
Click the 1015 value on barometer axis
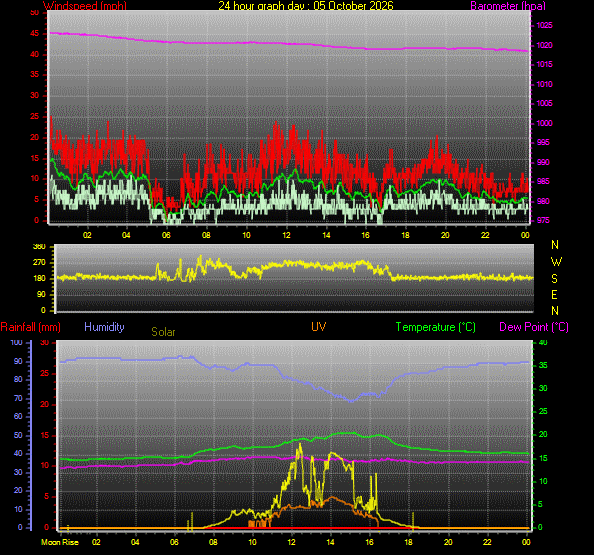click(544, 64)
